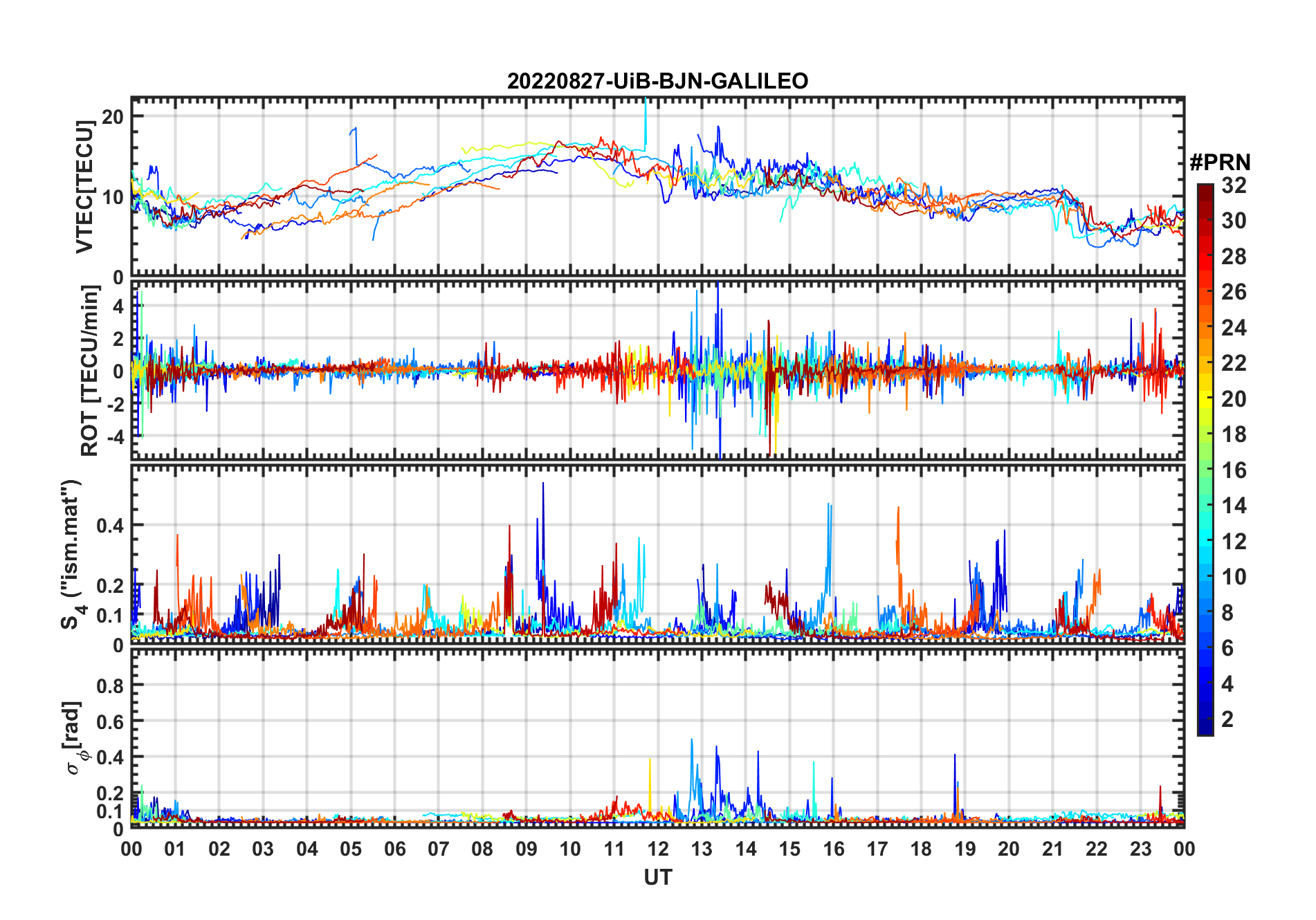Click x-axis tick label 12
Screen dimensions: 1316x920
[x=658, y=849]
